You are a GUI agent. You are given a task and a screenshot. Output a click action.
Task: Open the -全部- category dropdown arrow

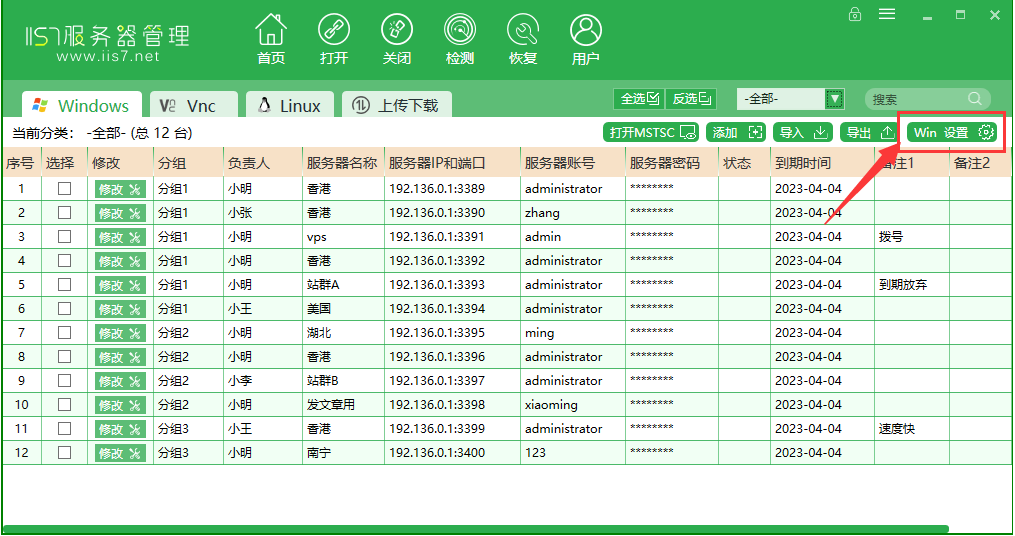coord(835,99)
